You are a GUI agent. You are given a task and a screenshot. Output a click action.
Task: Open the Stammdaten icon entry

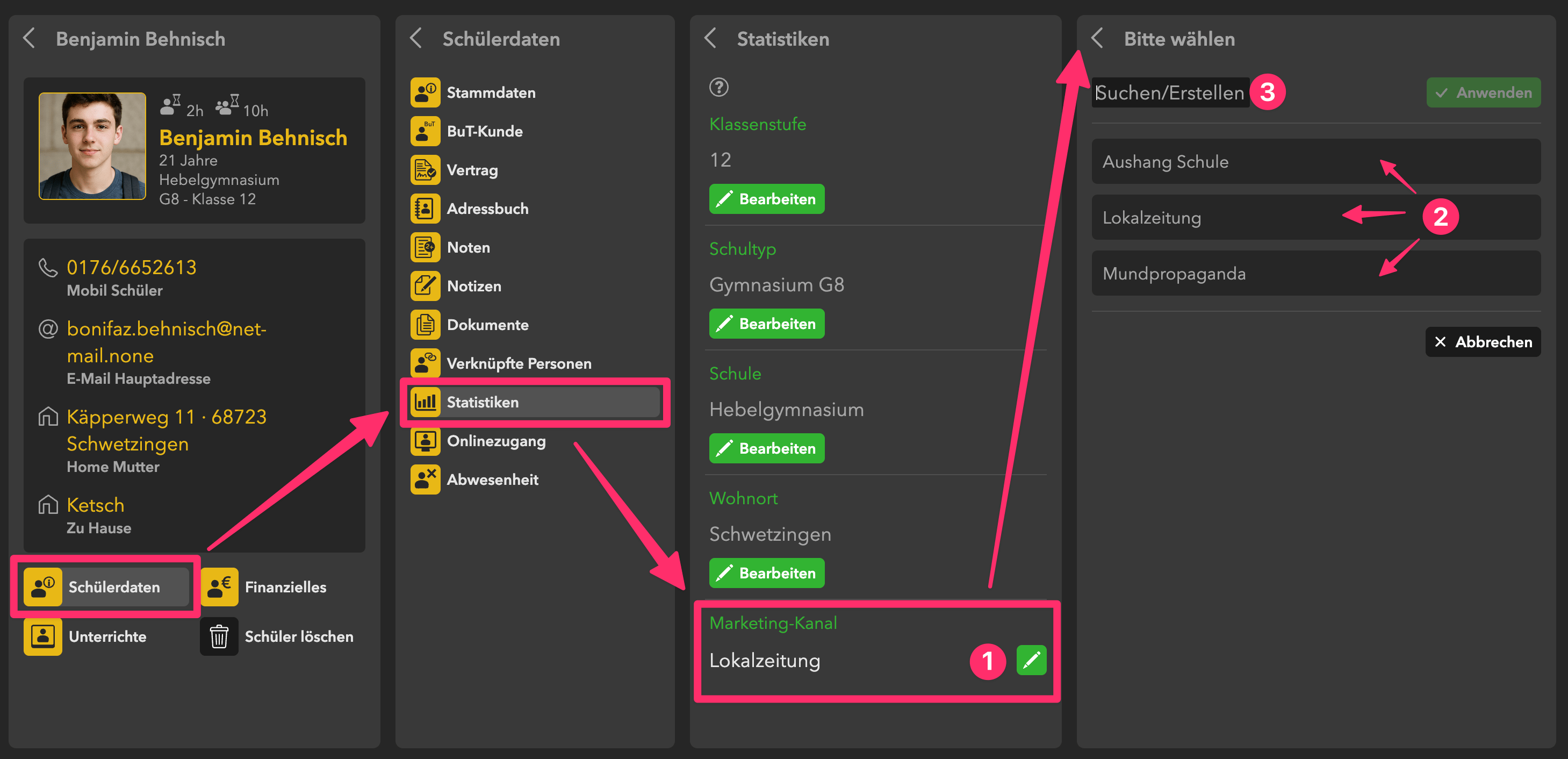tap(425, 92)
